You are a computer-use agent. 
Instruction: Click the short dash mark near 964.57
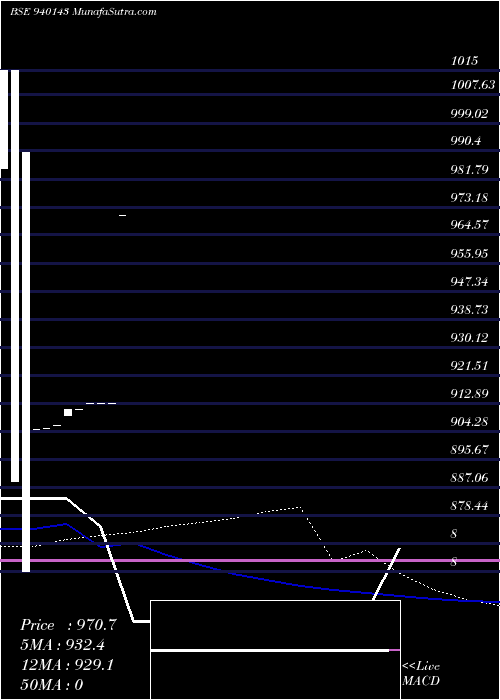pyautogui.click(x=122, y=216)
